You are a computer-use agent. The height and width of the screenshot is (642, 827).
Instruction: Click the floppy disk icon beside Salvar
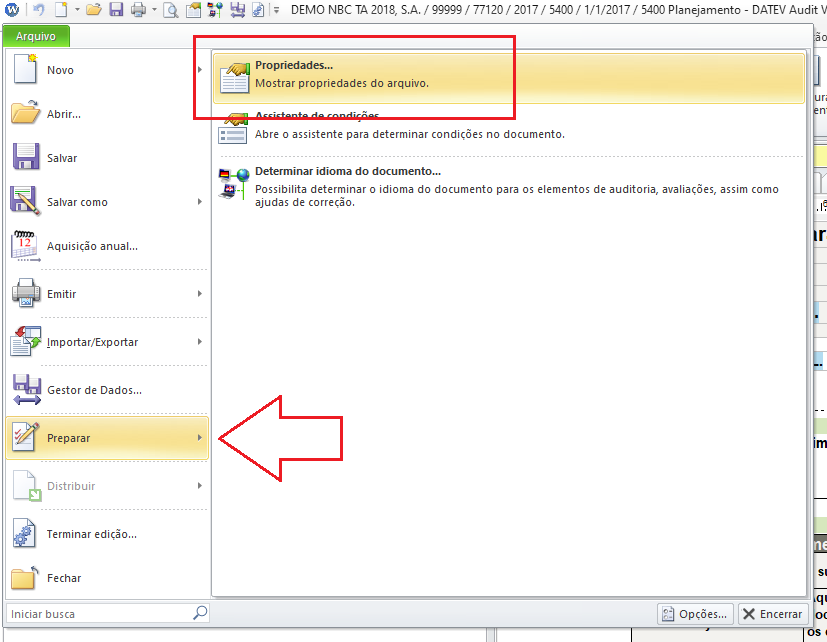point(26,156)
